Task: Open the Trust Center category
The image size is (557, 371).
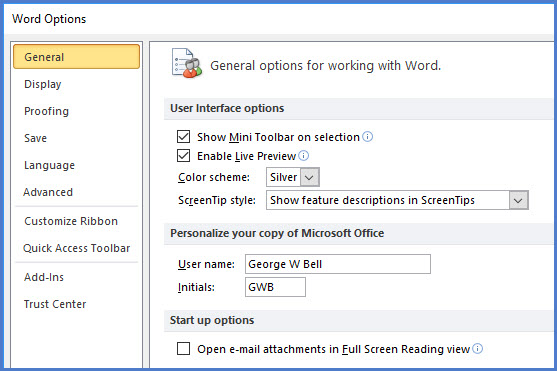Action: click(x=55, y=304)
